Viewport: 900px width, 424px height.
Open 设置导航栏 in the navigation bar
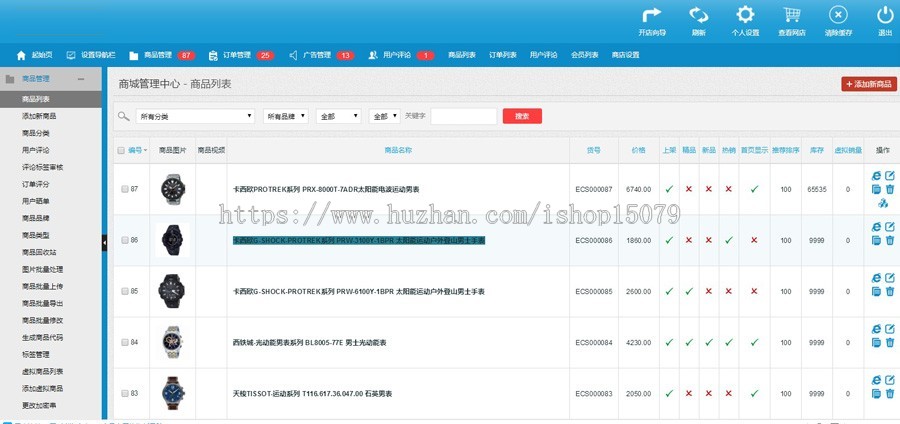[x=91, y=55]
